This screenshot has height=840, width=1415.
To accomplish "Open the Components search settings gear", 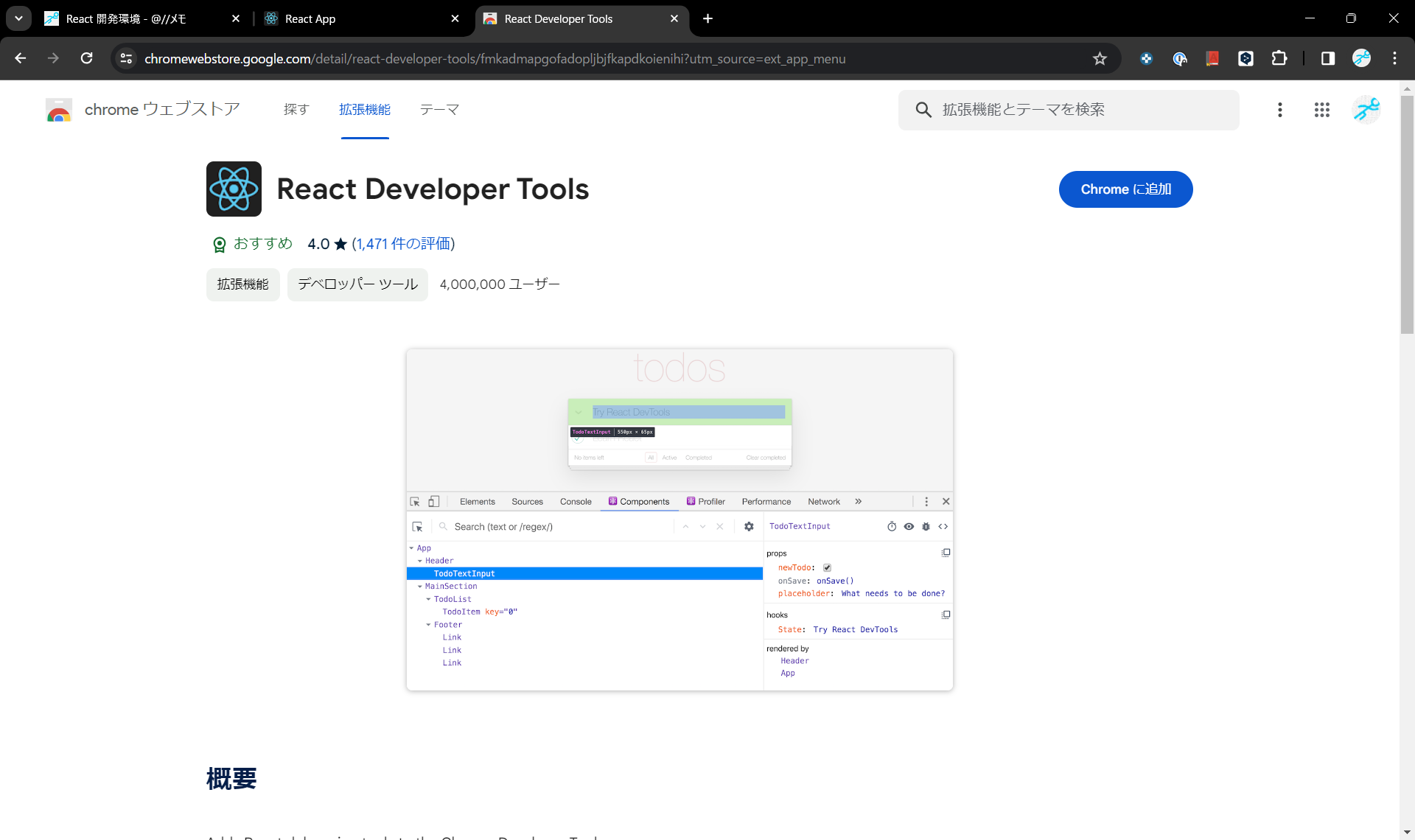I will click(x=749, y=527).
